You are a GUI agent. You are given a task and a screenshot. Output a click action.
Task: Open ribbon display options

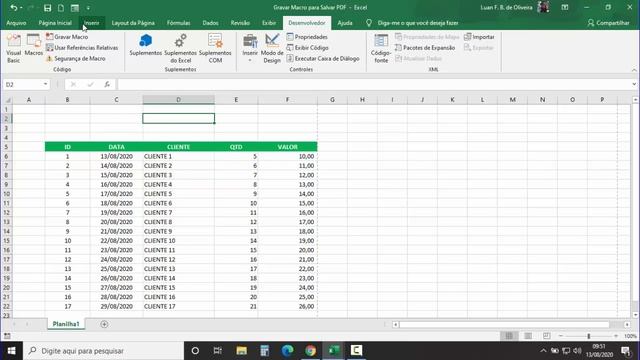(564, 8)
